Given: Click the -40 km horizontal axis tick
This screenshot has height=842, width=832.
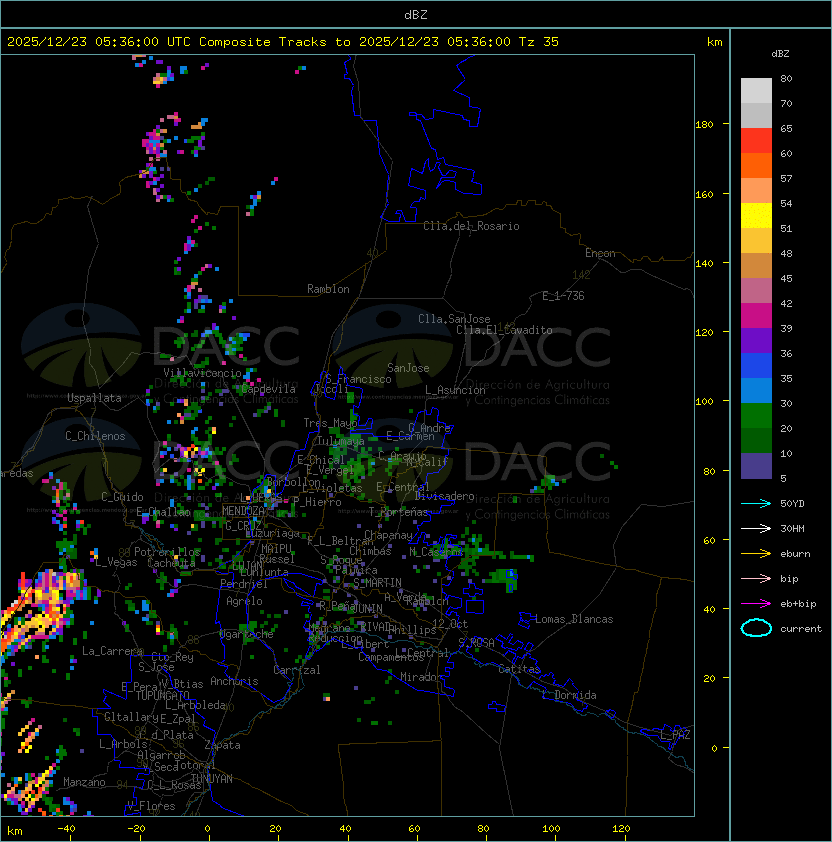Looking at the screenshot, I should (x=67, y=829).
